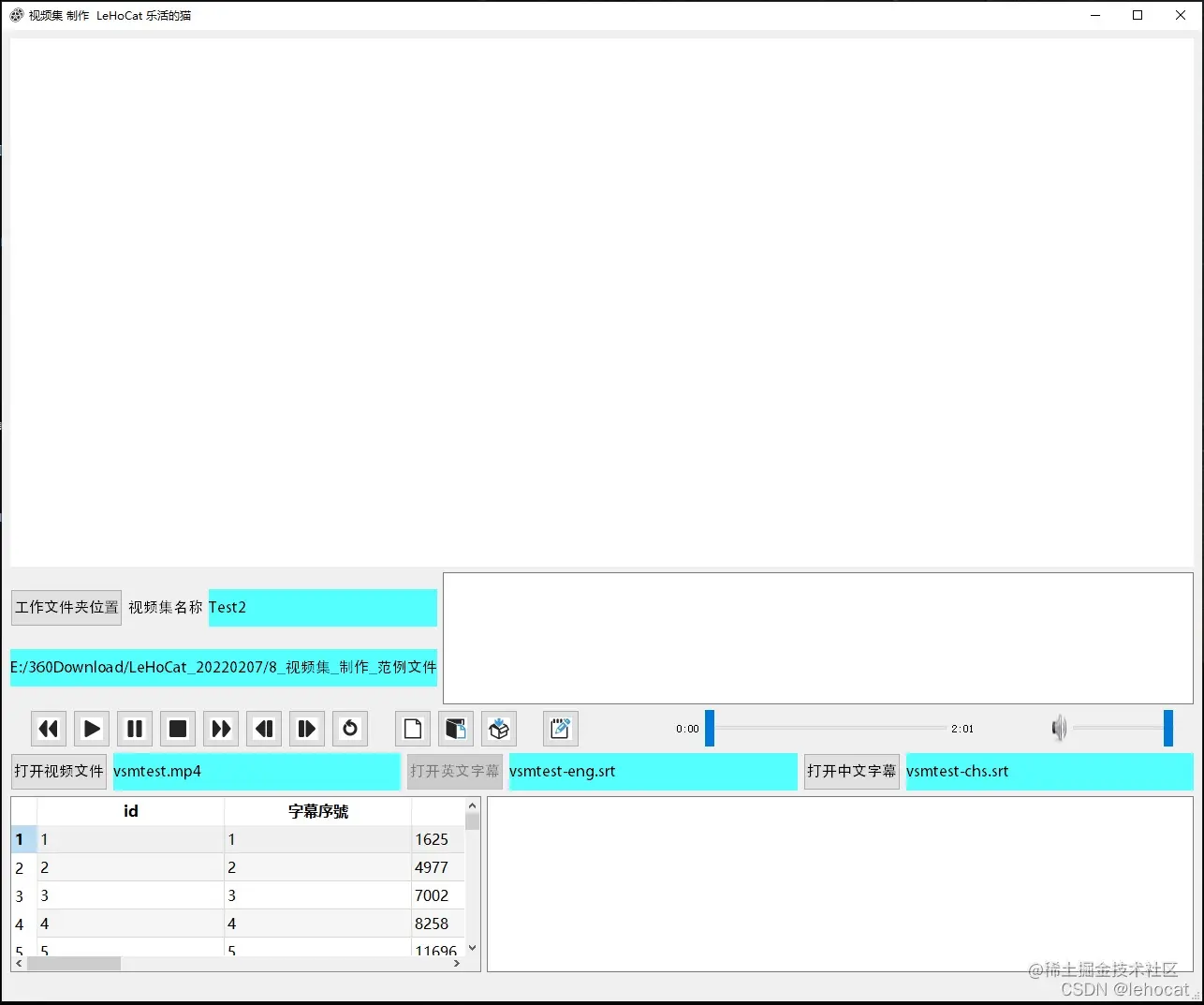
Task: Click horizontal scrollbar left arrow
Action: pos(20,963)
